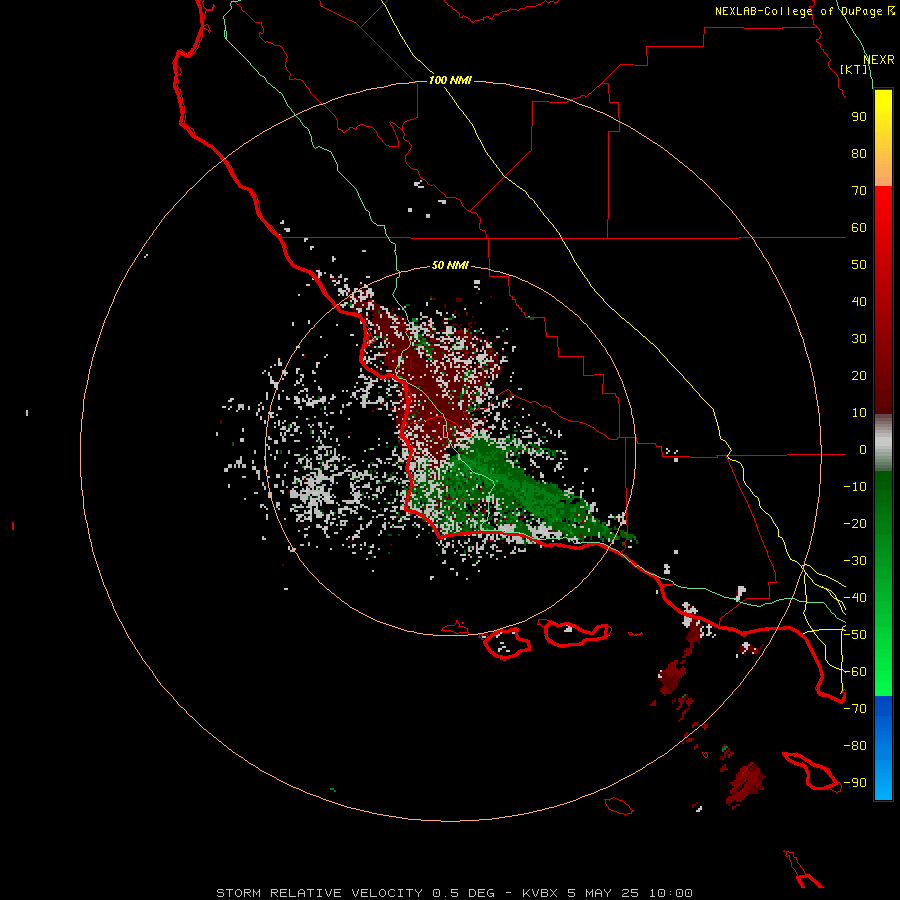Click the '50 NMI' range ring label
The height and width of the screenshot is (900, 900).
click(450, 265)
